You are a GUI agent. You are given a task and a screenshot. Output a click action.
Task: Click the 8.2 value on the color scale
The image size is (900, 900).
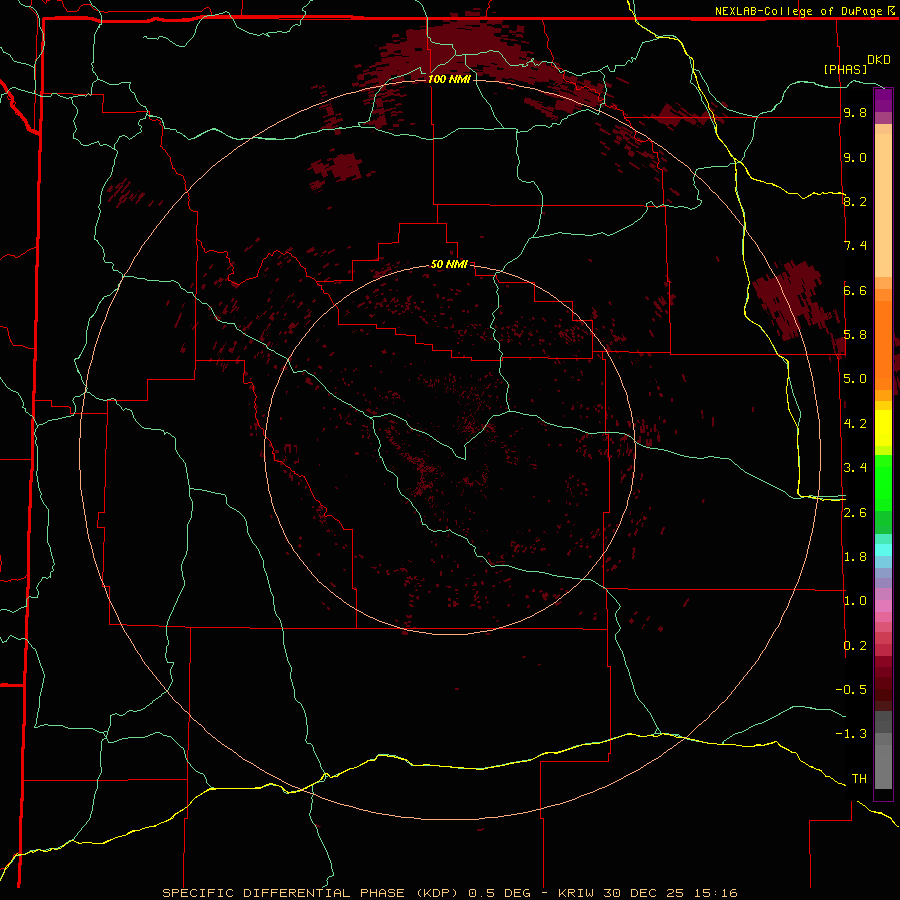pyautogui.click(x=855, y=201)
